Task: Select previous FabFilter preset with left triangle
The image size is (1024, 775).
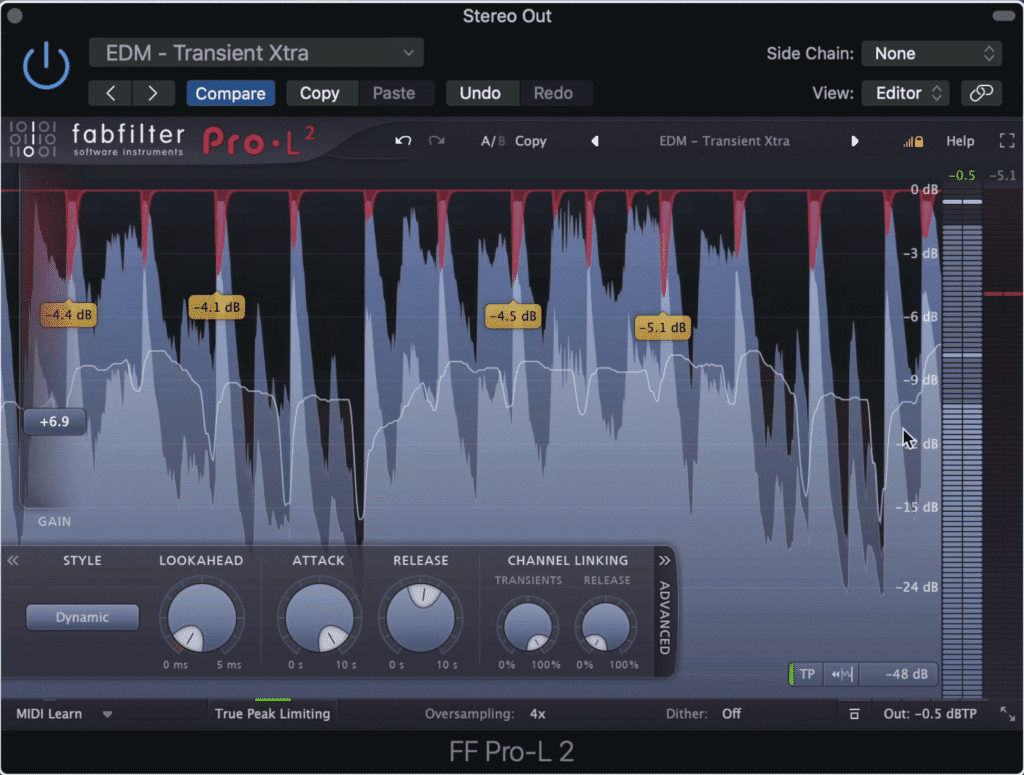Action: (x=595, y=141)
